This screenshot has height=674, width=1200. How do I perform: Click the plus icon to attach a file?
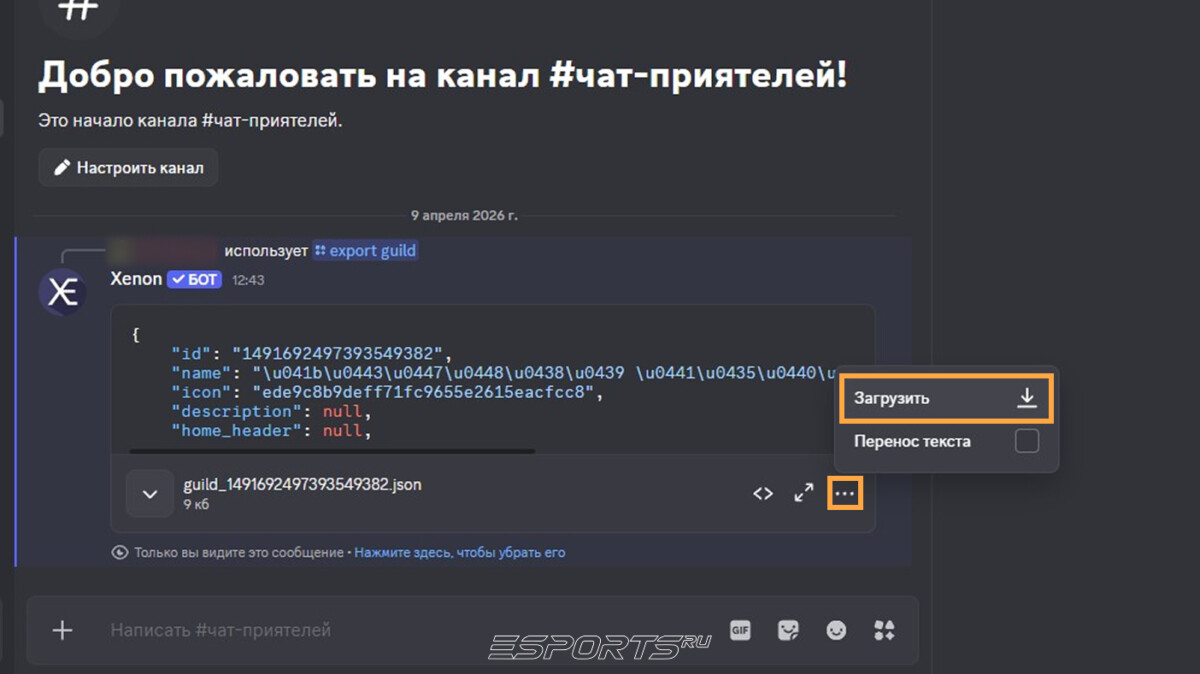coord(62,631)
